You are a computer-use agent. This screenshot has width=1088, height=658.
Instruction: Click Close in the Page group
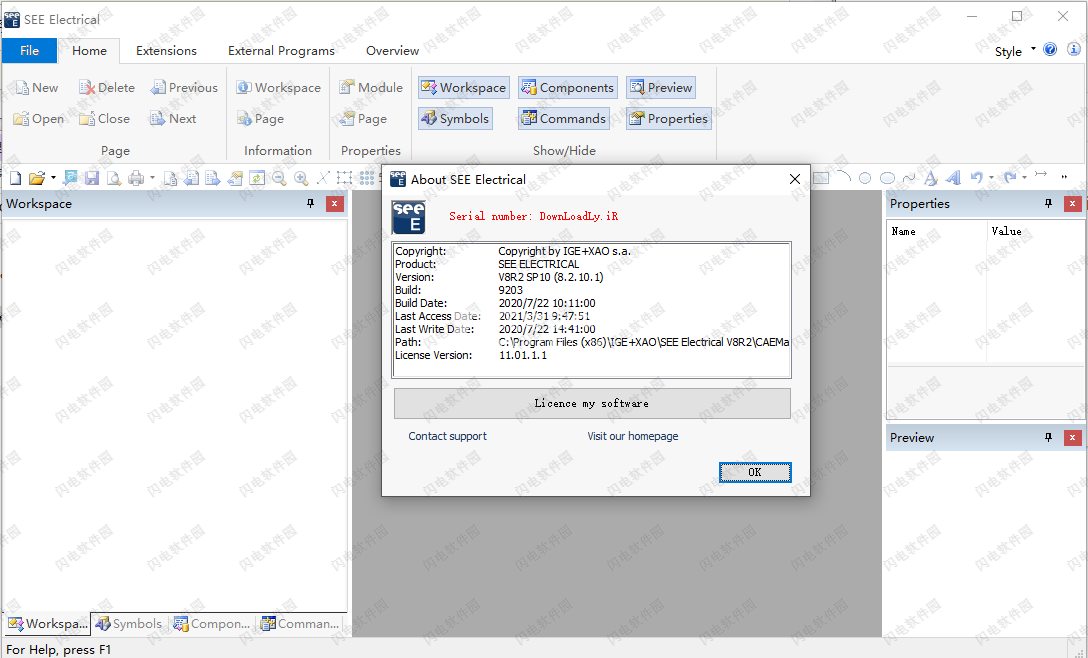(105, 119)
